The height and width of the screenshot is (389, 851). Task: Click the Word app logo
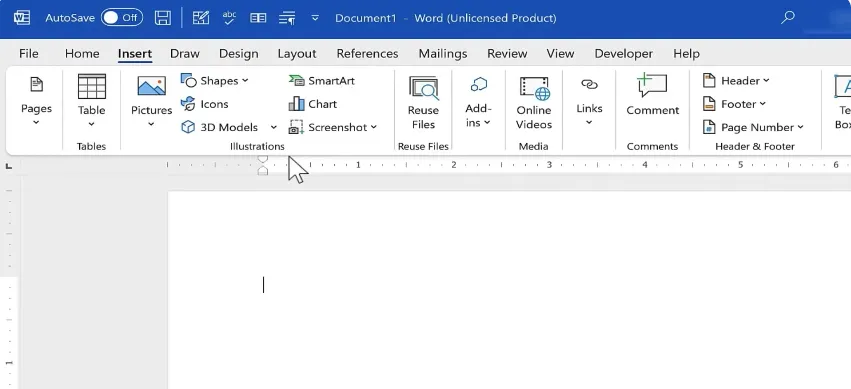(x=22, y=18)
